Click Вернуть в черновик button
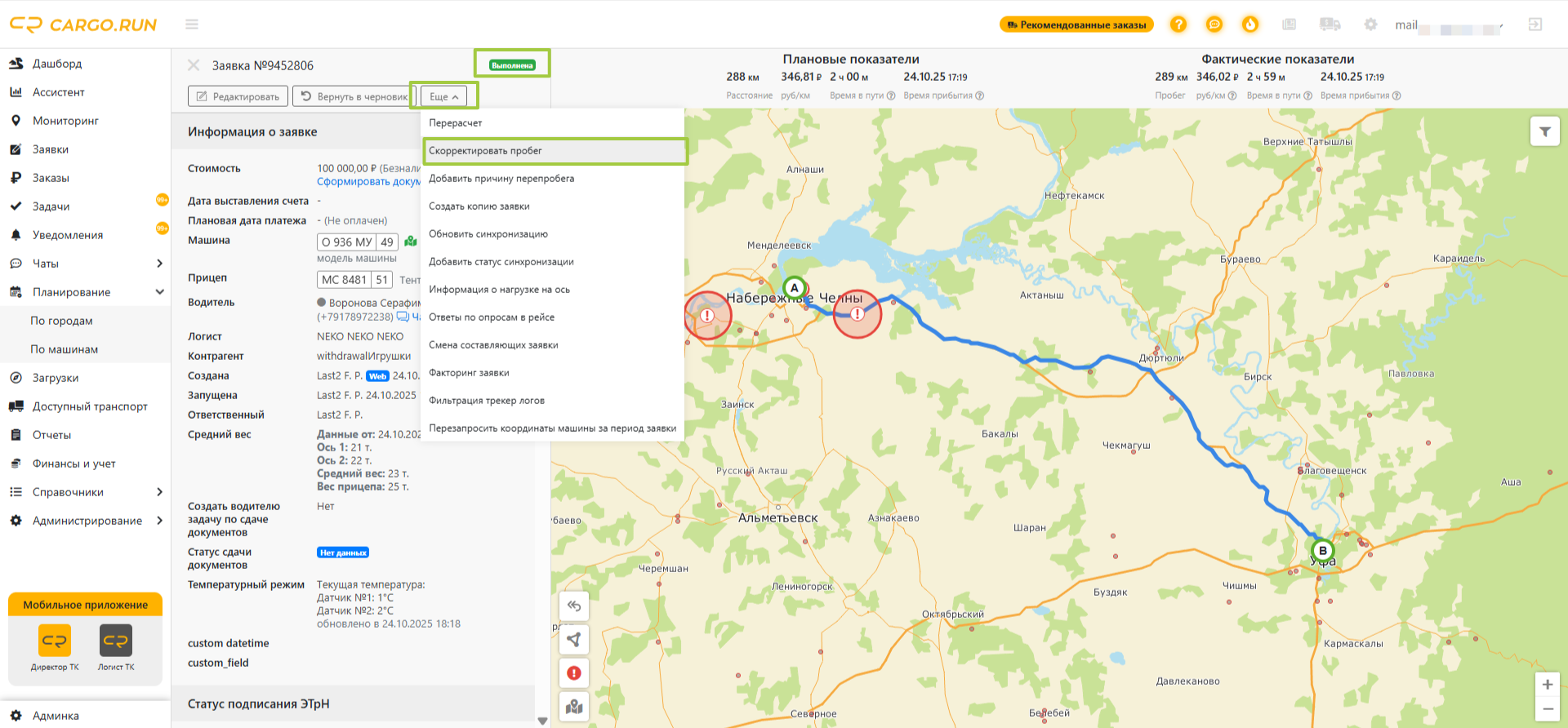 pyautogui.click(x=354, y=96)
